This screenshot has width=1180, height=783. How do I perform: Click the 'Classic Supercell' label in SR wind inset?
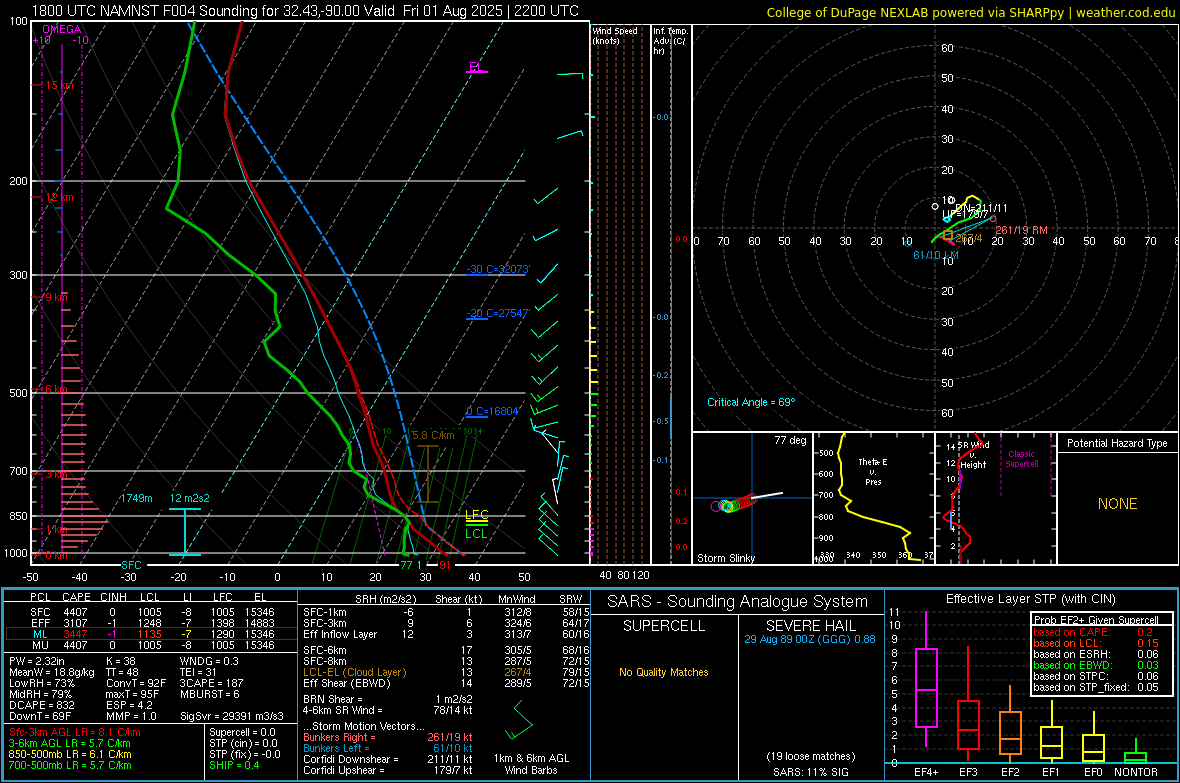click(x=1021, y=459)
